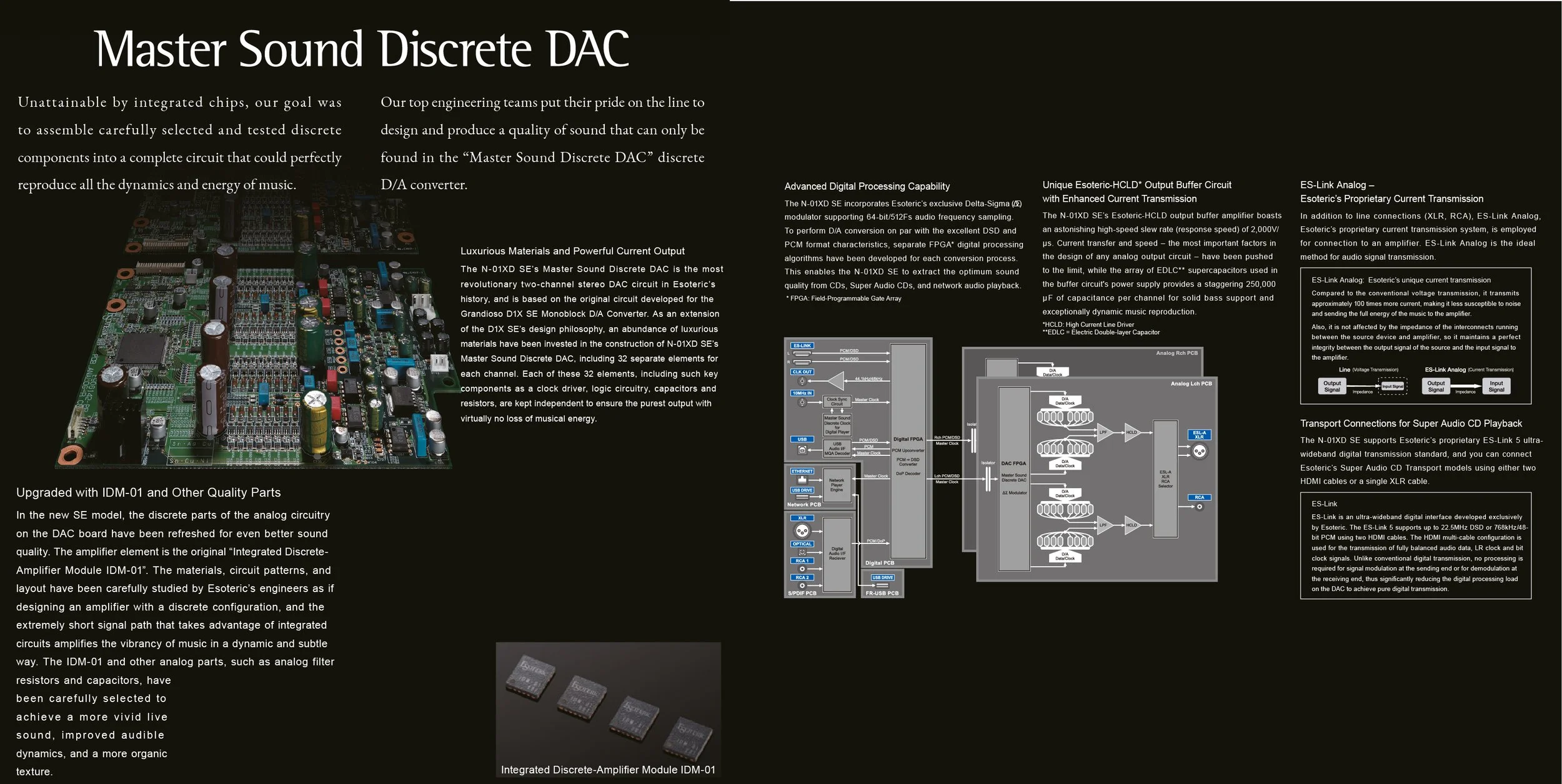Click the ESL-A XLR output connector icon
Viewport: 1562px width, 784px height.
pyautogui.click(x=1199, y=451)
